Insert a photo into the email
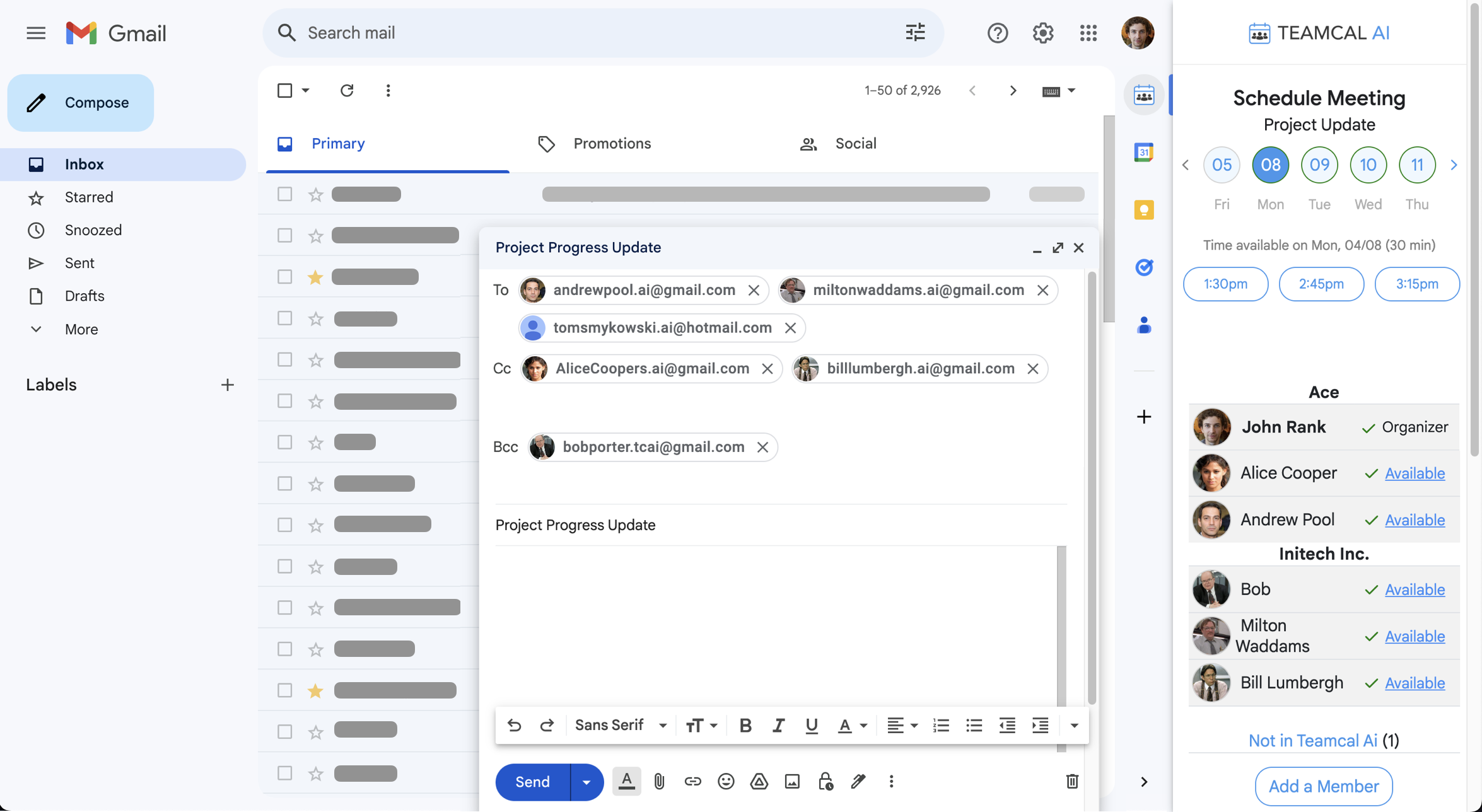The image size is (1482, 812). pos(792,782)
